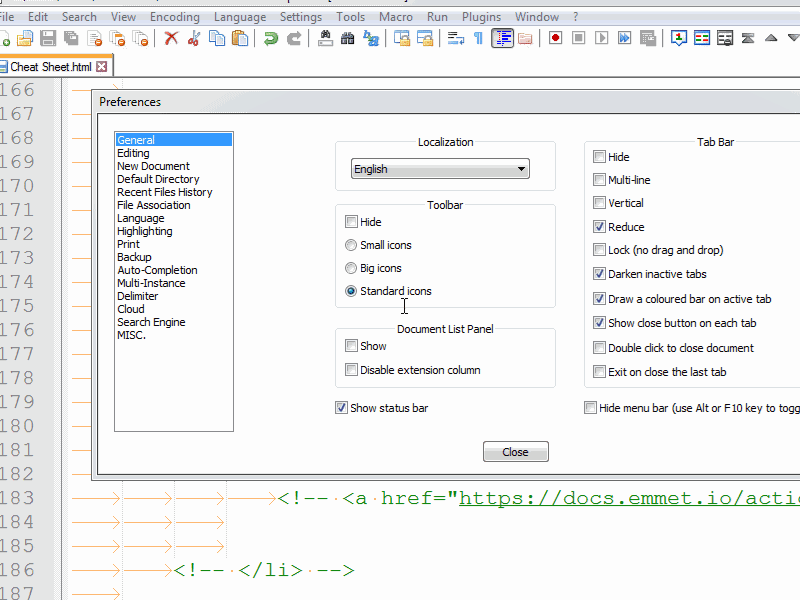This screenshot has width=800, height=600.
Task: Toggle Show close button on each tab
Action: coord(599,323)
